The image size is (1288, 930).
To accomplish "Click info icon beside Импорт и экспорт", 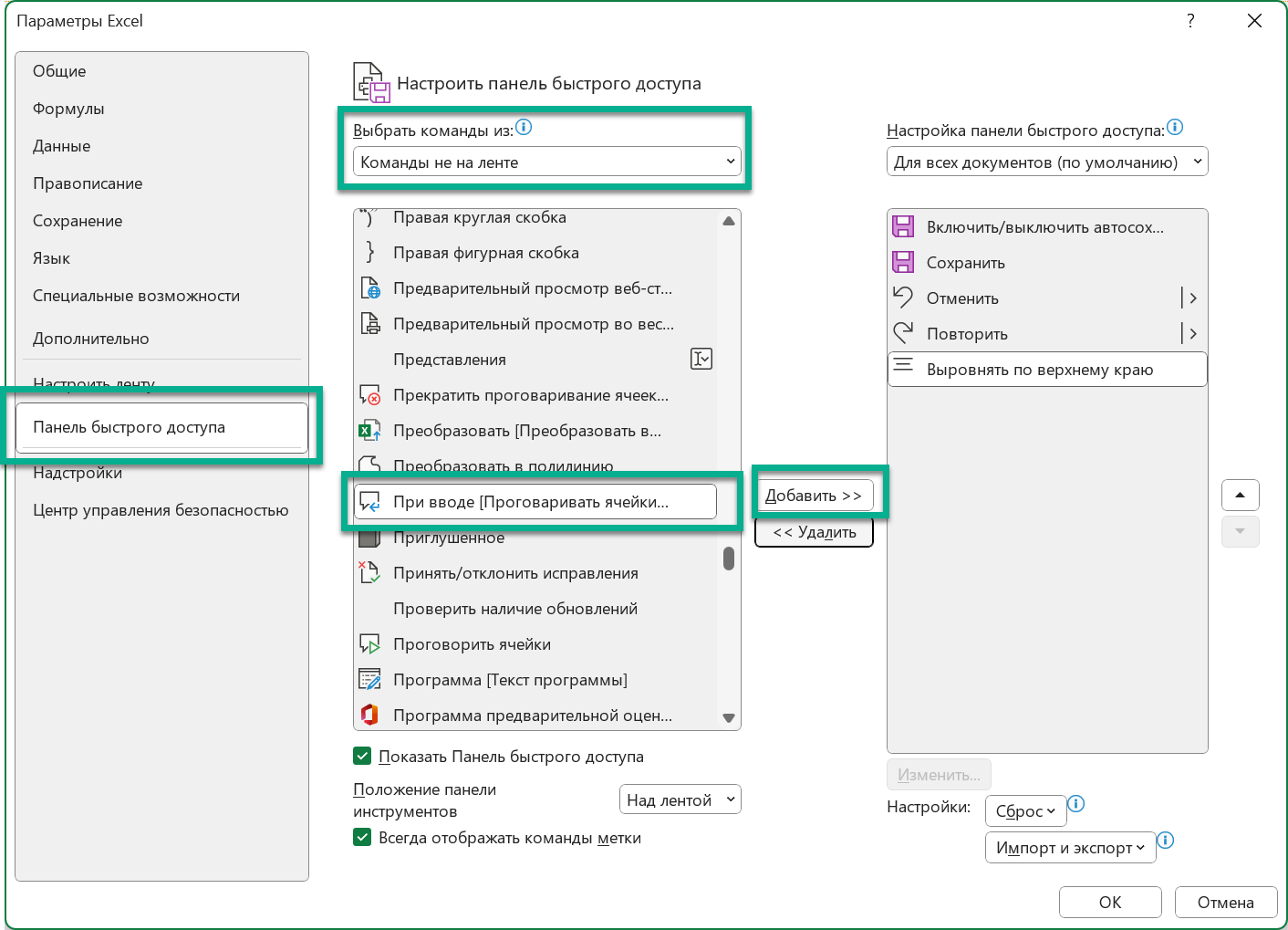I will click(x=1165, y=841).
